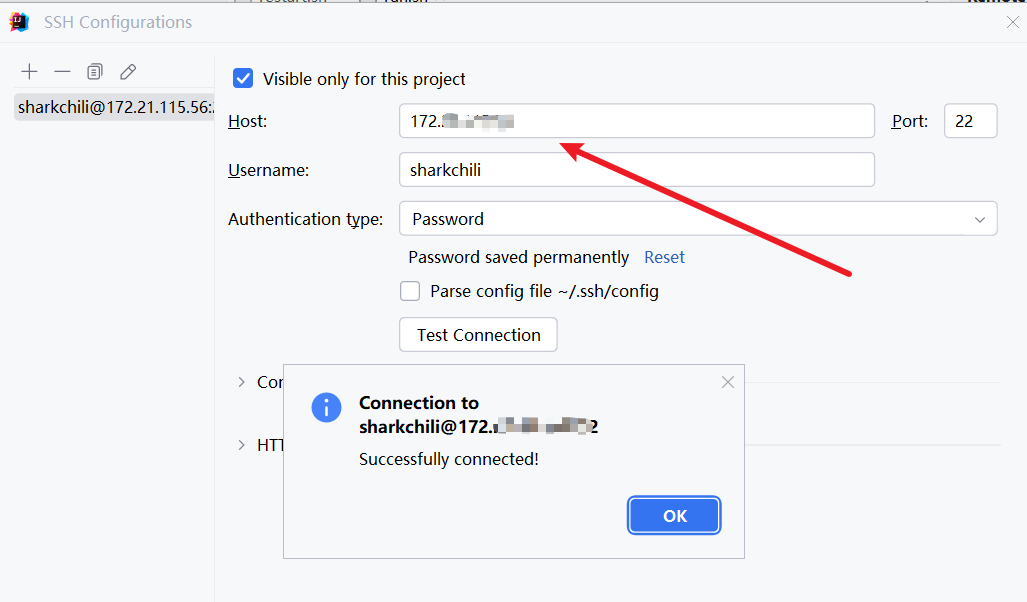Expand the HTT… section chevron
The image size is (1027, 602).
point(242,445)
